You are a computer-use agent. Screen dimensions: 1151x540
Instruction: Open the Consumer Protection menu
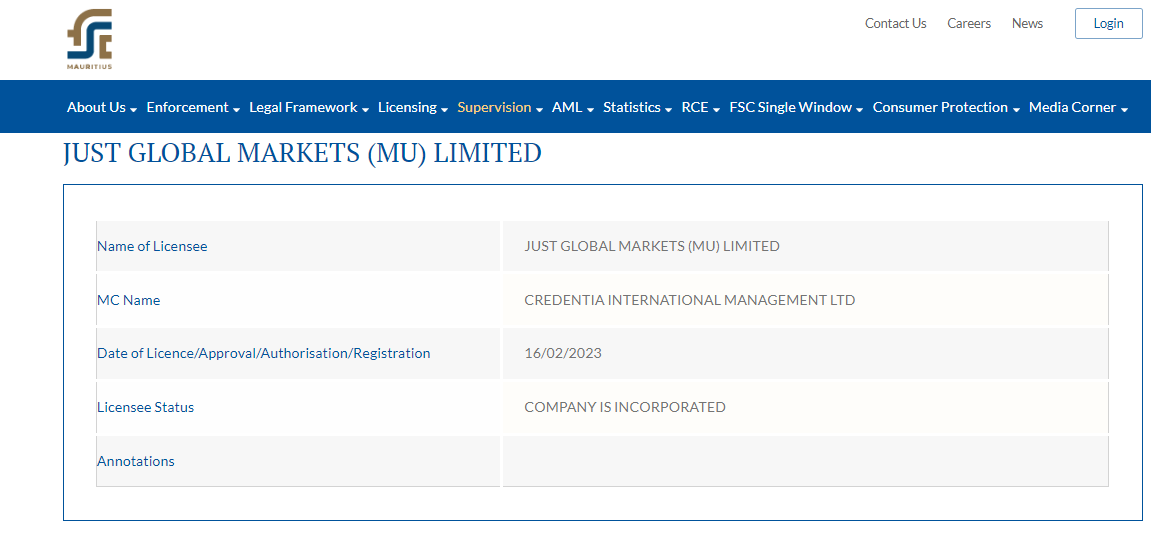[940, 107]
